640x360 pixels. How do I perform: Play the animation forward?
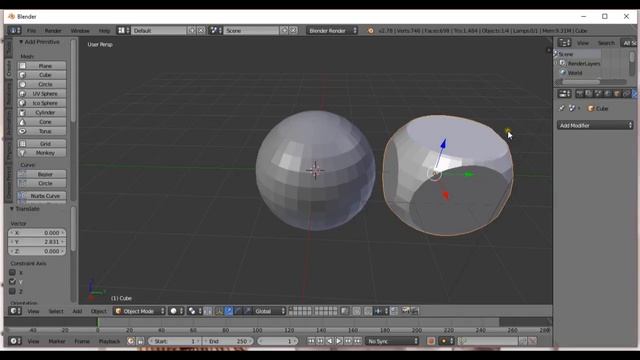pyautogui.click(x=339, y=341)
